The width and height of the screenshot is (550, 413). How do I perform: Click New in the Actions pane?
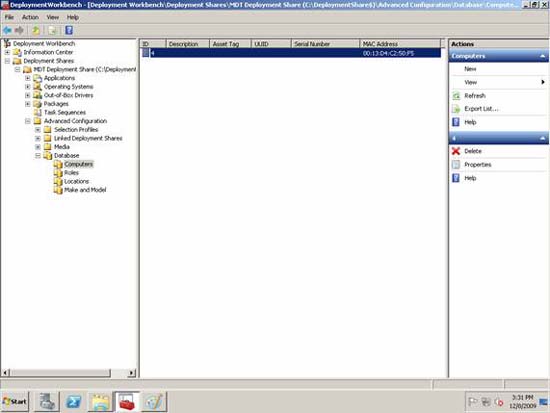470,69
